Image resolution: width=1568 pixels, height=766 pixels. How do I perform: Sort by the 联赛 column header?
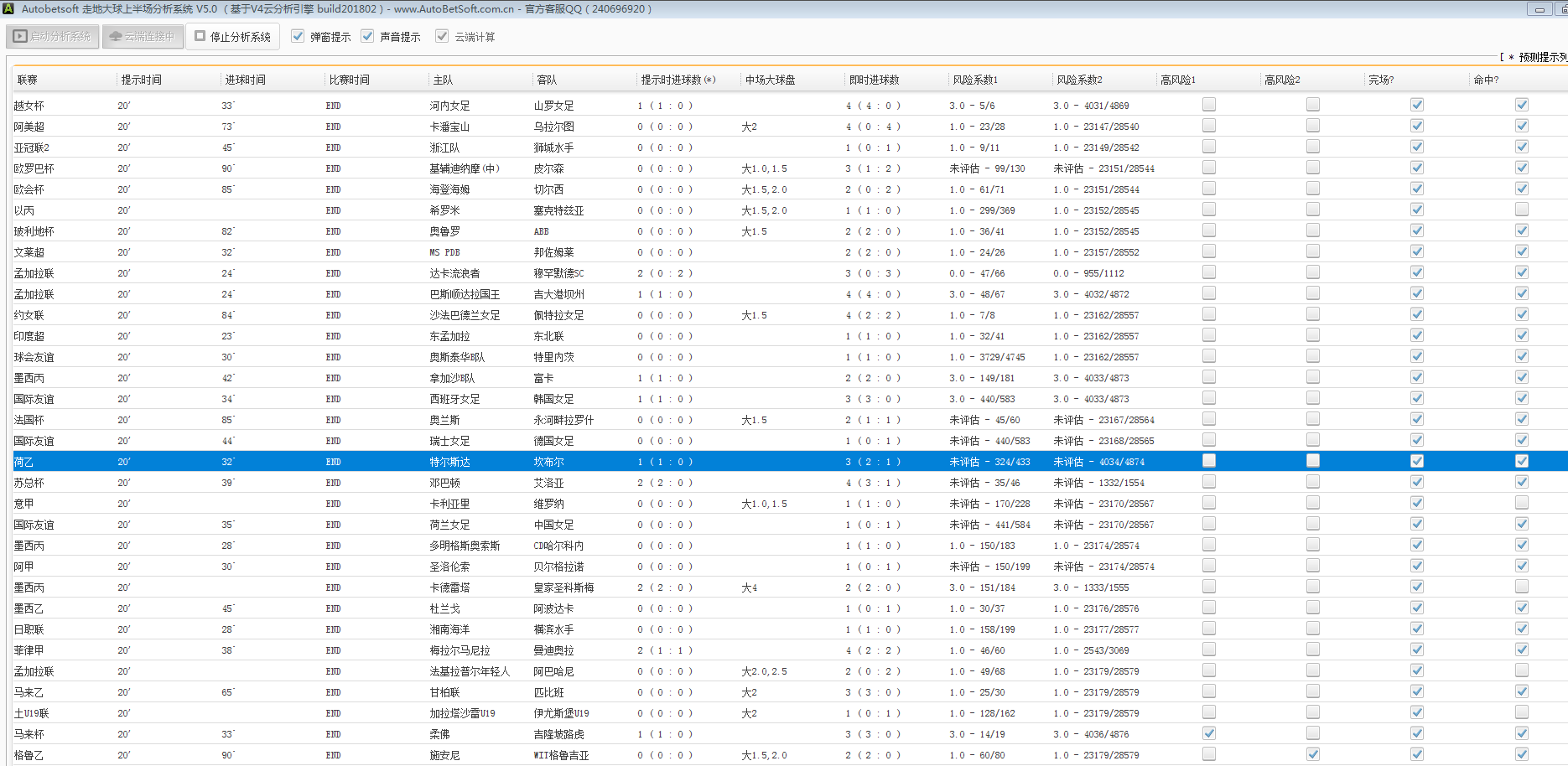point(28,80)
